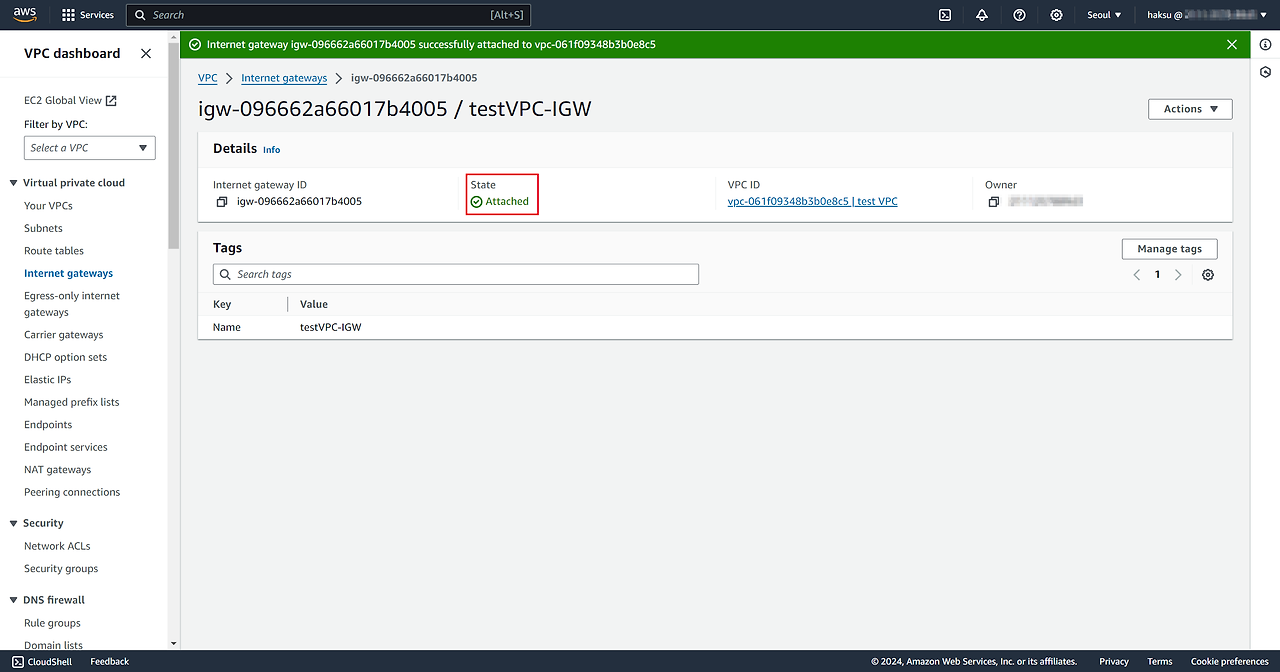Open Tags table preferences gear icon

[1208, 275]
